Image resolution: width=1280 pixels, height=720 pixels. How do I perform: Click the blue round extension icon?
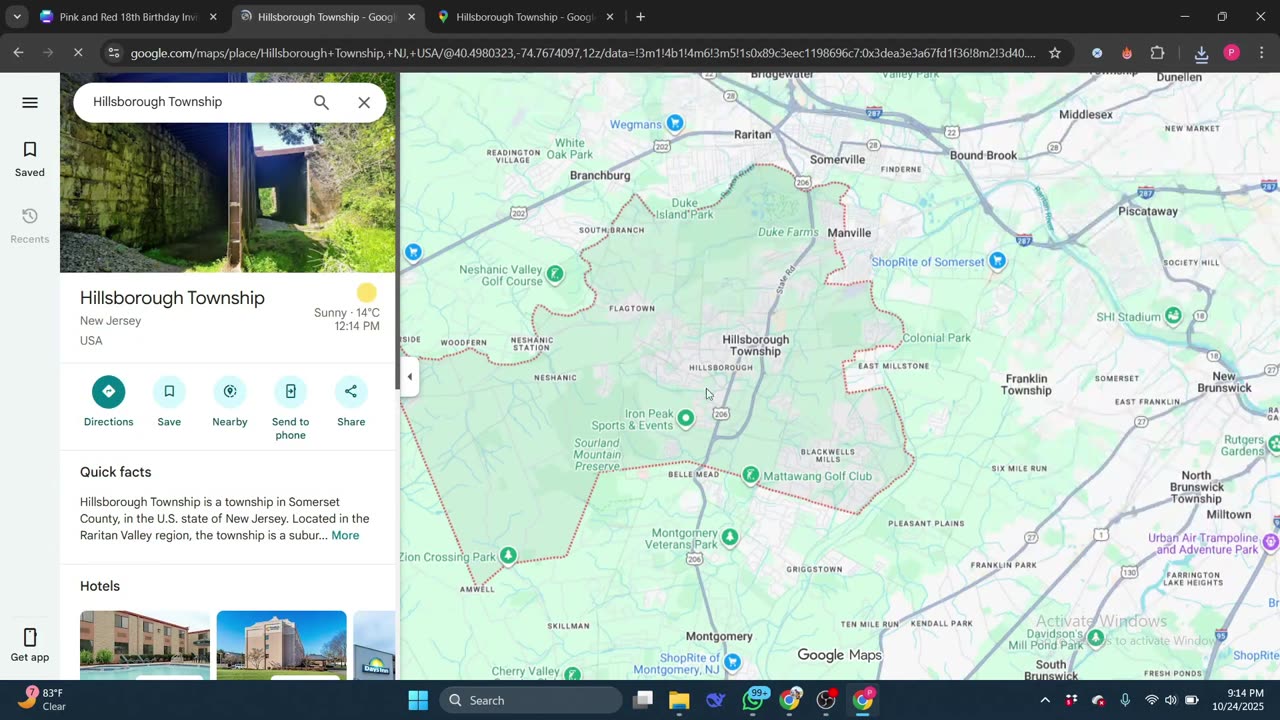1097,53
